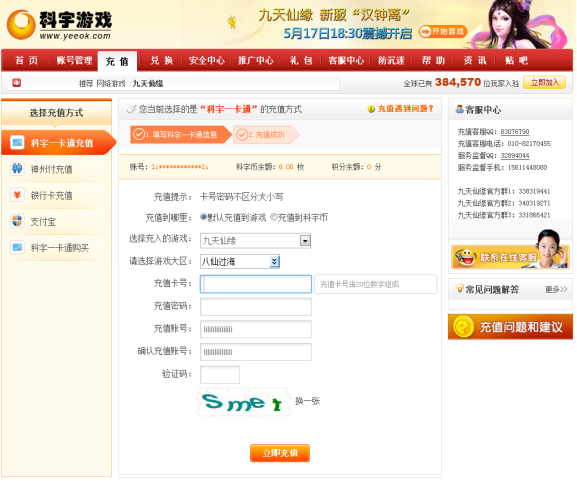
Task: Click the 客服中心 person icon
Action: 459,109
